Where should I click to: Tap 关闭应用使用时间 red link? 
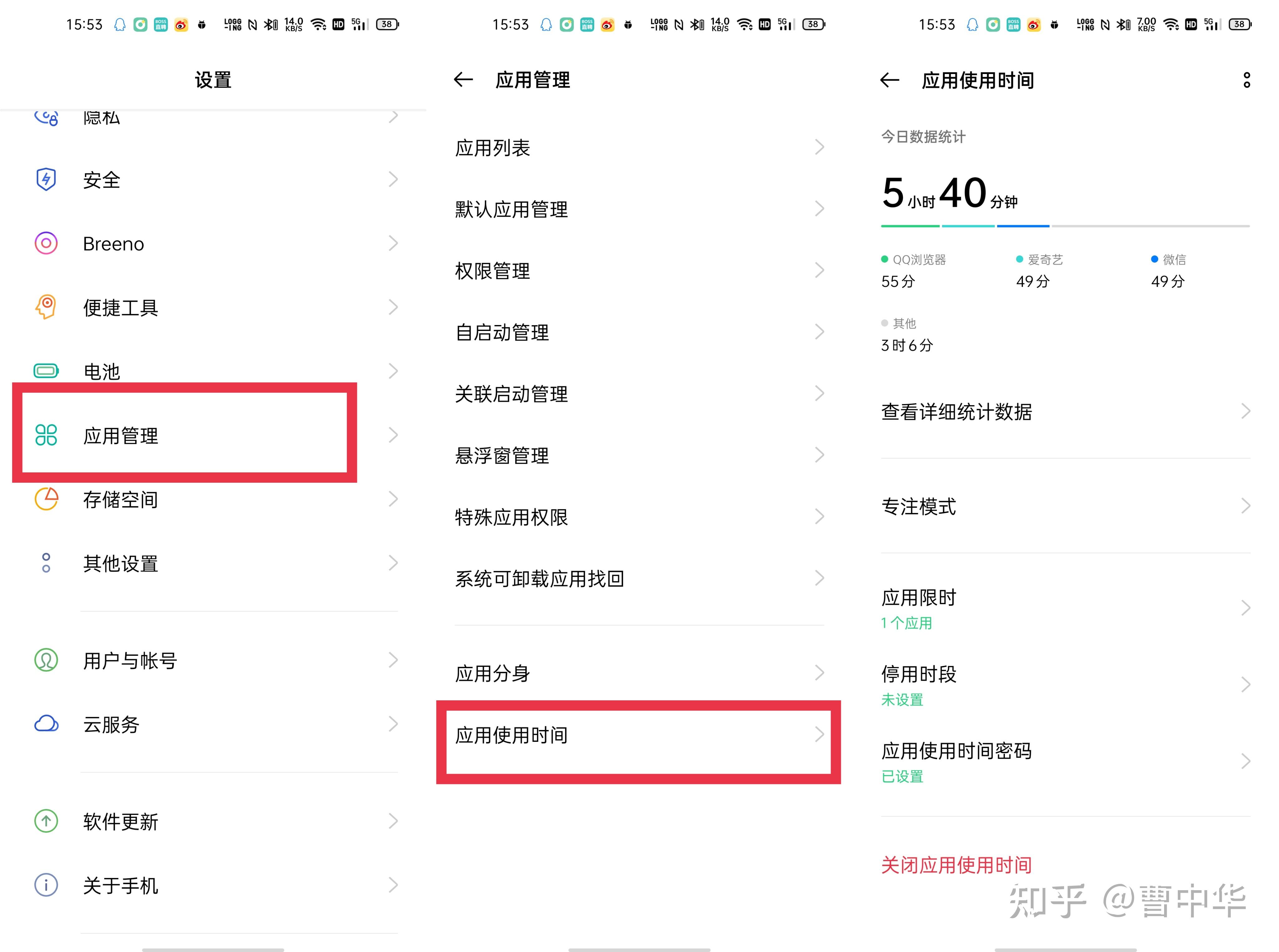click(x=956, y=864)
